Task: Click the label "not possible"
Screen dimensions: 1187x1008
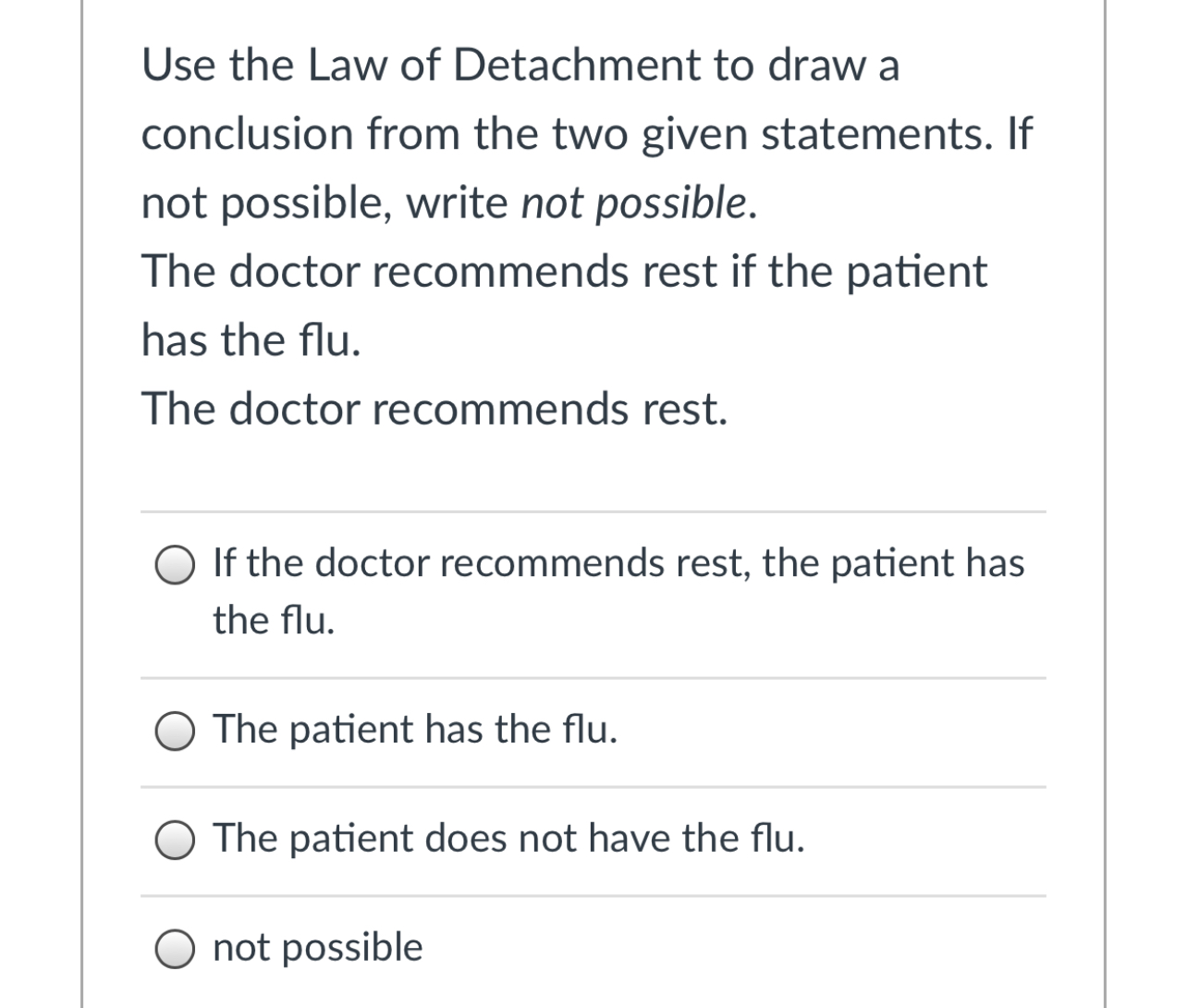Action: click(317, 947)
